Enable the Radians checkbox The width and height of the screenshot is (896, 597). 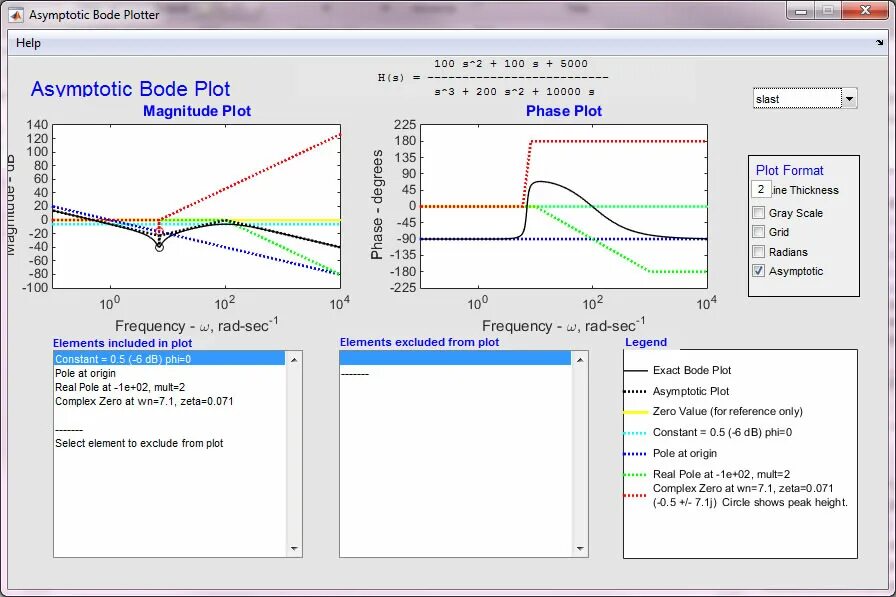click(x=758, y=251)
